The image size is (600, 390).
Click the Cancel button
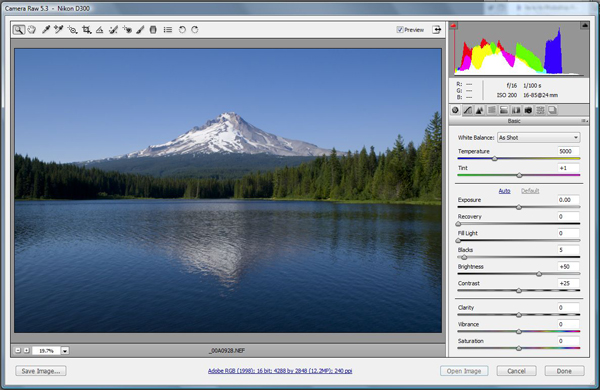[x=516, y=371]
